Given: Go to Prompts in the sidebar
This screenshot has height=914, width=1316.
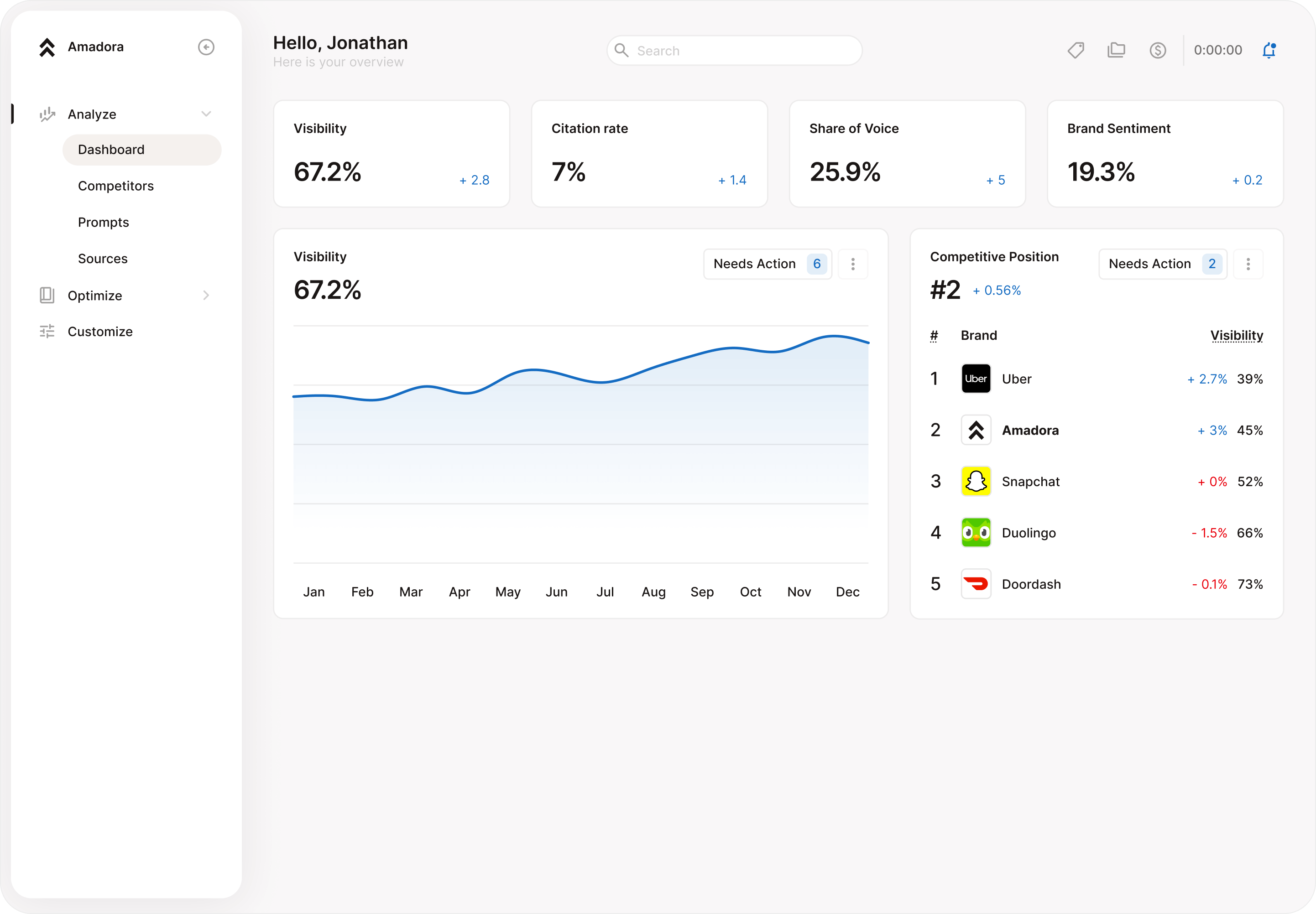Looking at the screenshot, I should (104, 223).
